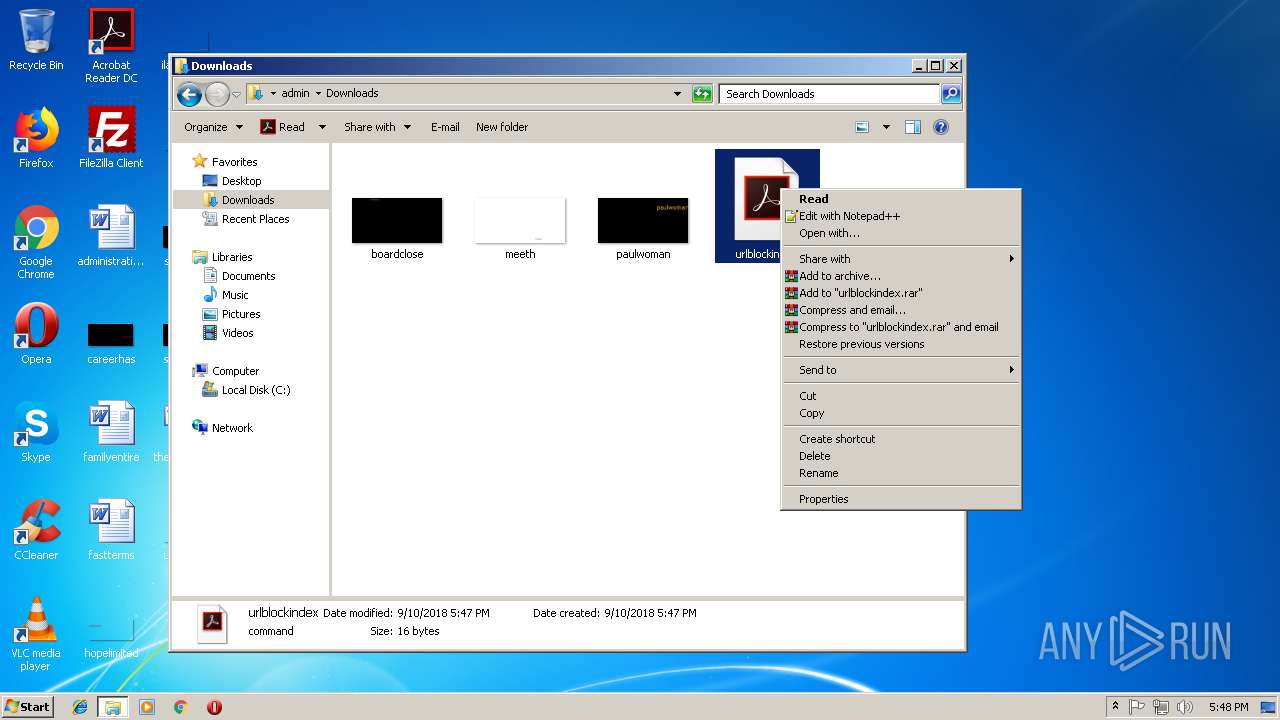Launch Skype desktop shortcut

pos(36,432)
